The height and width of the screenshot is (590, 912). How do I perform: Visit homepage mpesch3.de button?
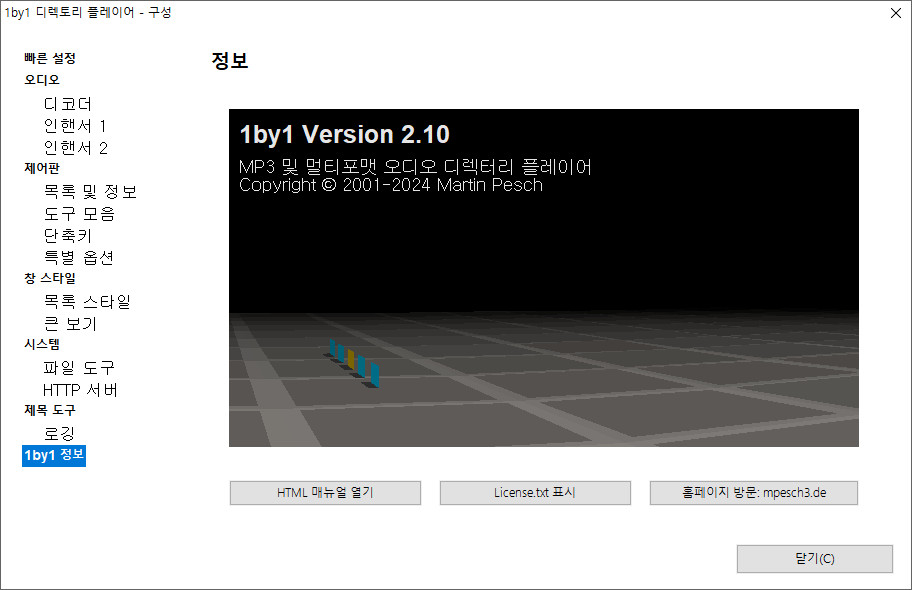coord(754,493)
